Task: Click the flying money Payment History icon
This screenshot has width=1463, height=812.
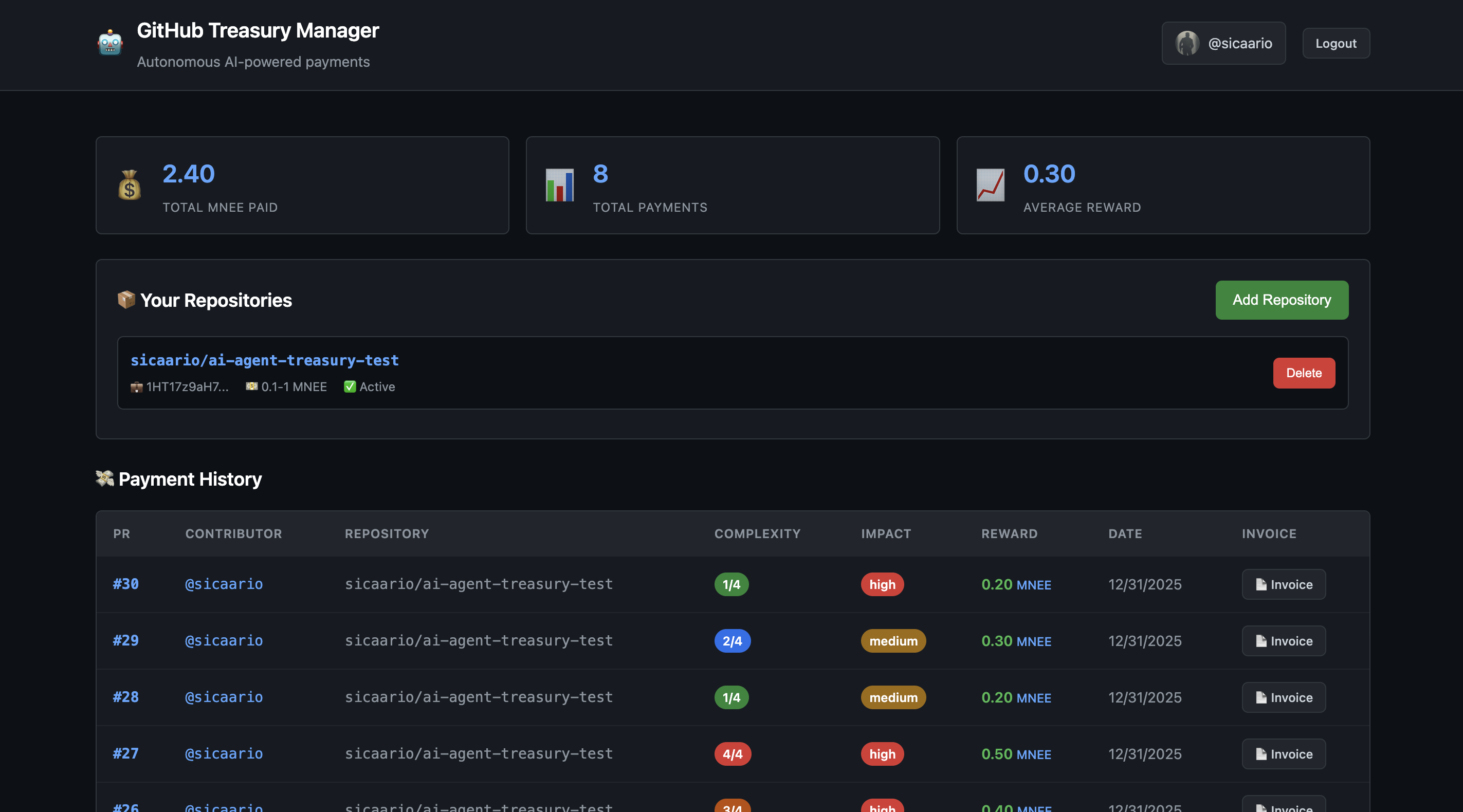Action: 104,478
